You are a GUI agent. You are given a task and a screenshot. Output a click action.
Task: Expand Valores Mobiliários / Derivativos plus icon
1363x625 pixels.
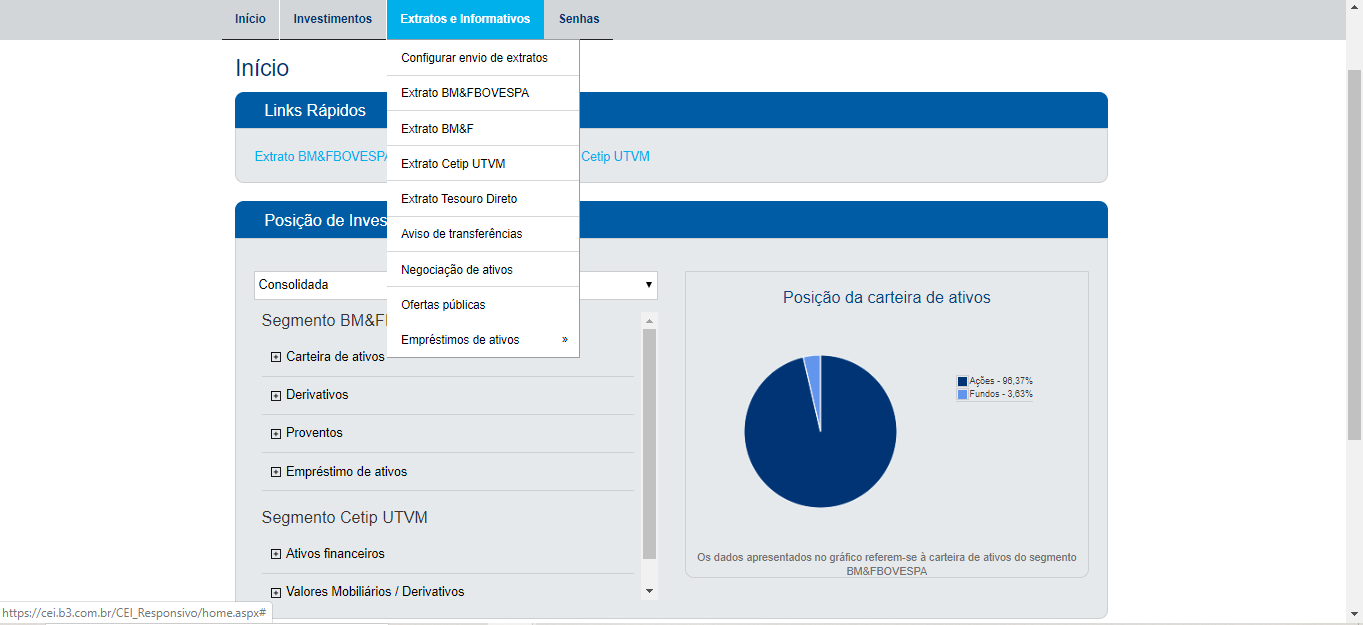pos(276,592)
